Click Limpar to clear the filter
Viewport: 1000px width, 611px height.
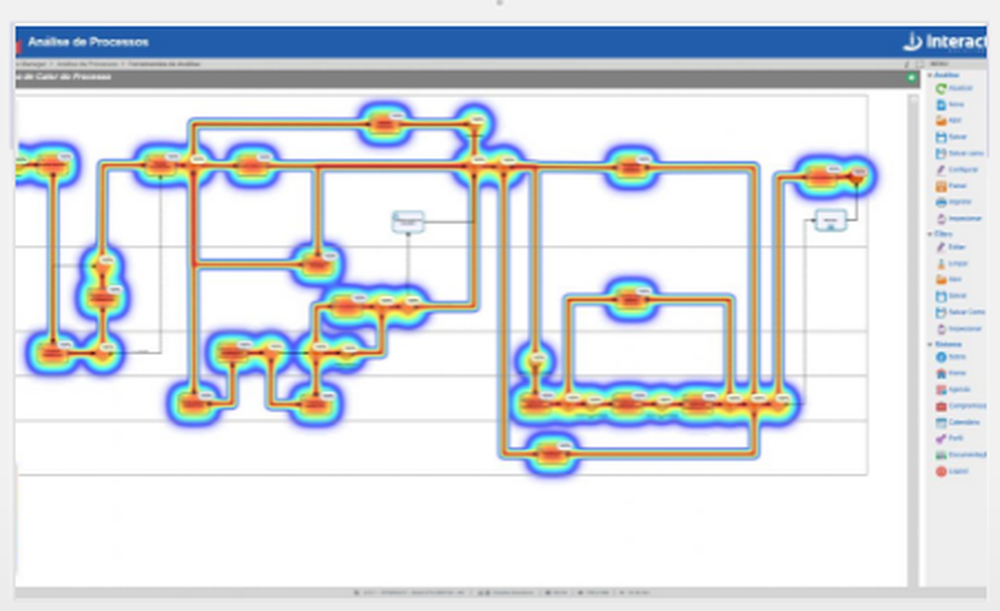(952, 263)
